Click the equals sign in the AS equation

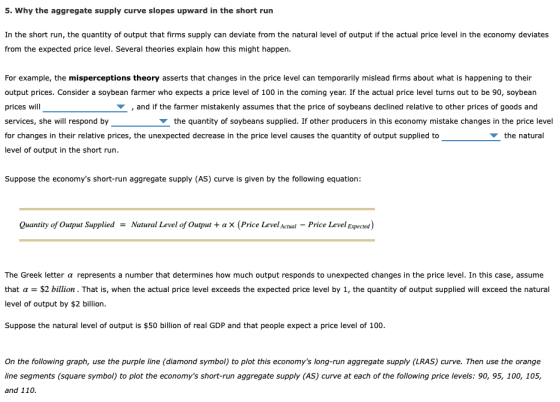pyautogui.click(x=122, y=225)
